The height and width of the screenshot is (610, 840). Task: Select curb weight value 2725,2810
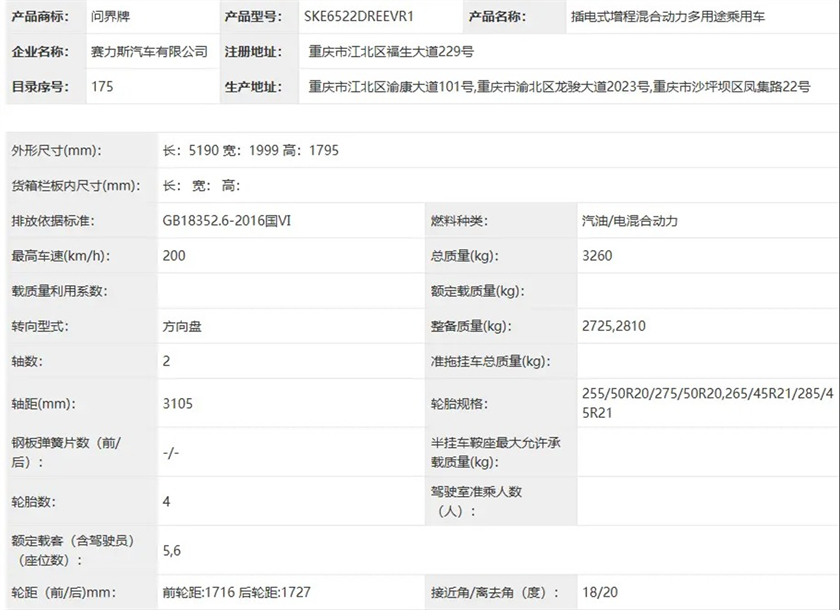click(614, 326)
